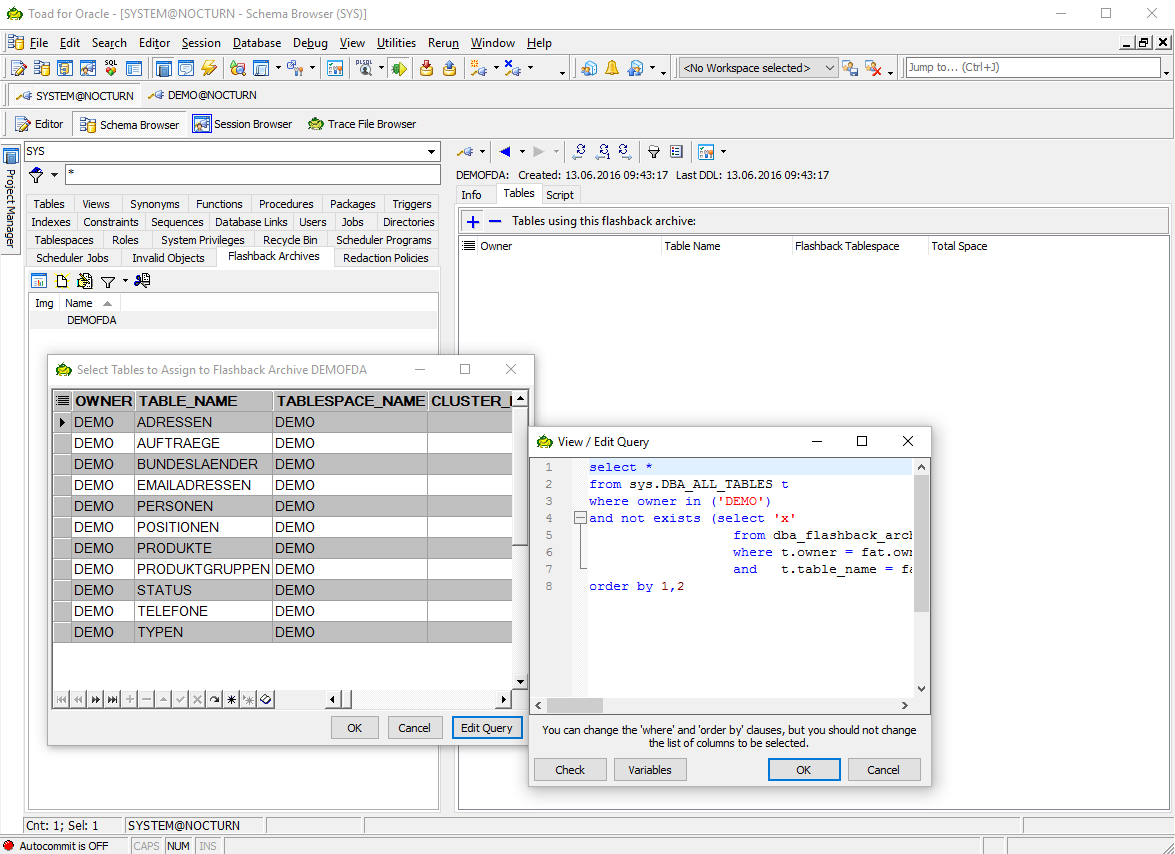This screenshot has width=1175, height=854.
Task: Click the TABLE_NAME column header
Action: click(203, 401)
